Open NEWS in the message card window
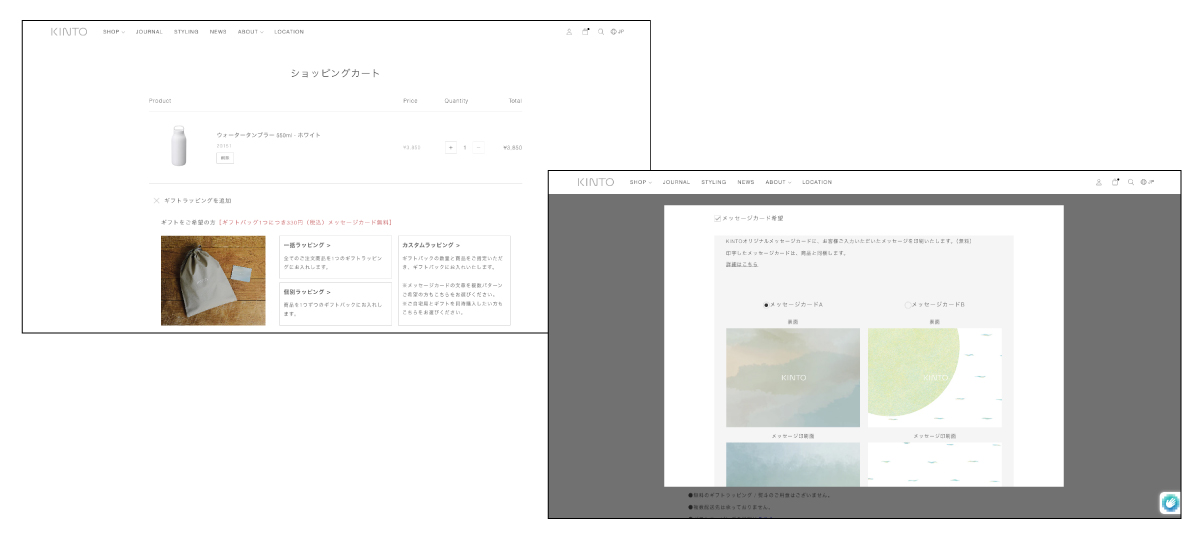Image resolution: width=1200 pixels, height=535 pixels. (x=746, y=182)
